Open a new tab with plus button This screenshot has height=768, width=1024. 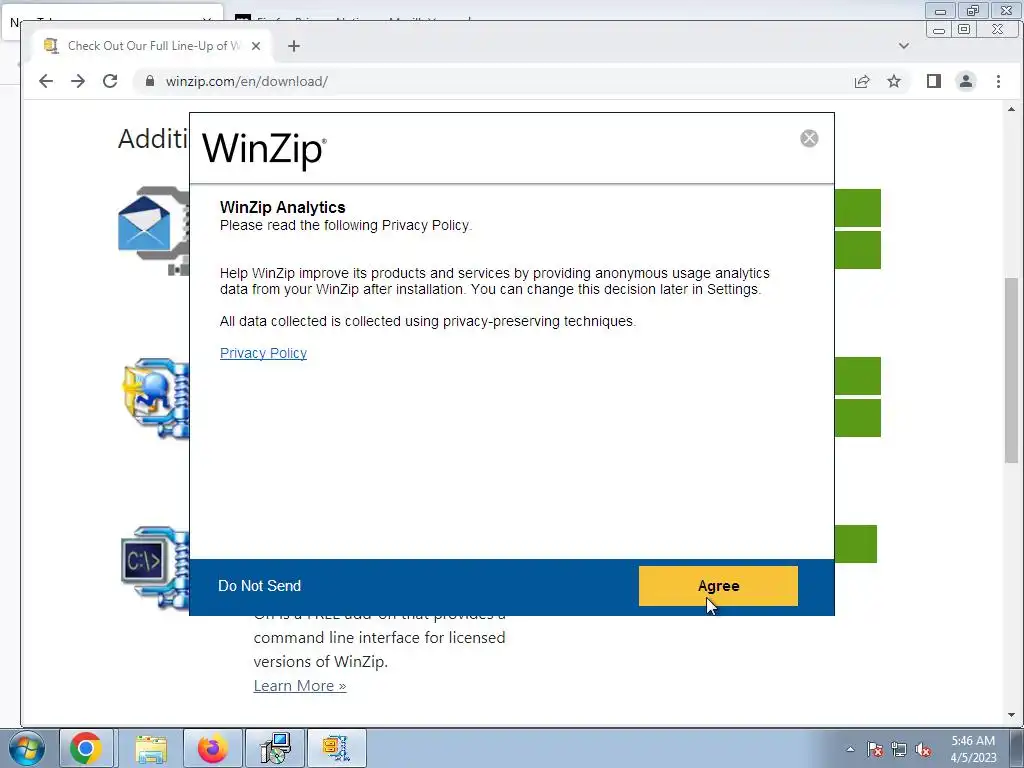click(x=294, y=46)
